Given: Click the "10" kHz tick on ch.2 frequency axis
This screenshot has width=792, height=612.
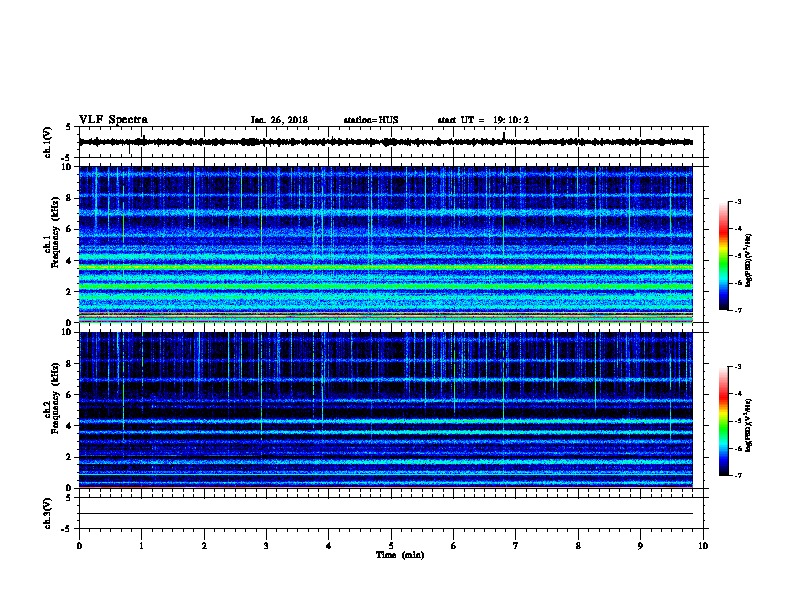Looking at the screenshot, I should coord(68,332).
